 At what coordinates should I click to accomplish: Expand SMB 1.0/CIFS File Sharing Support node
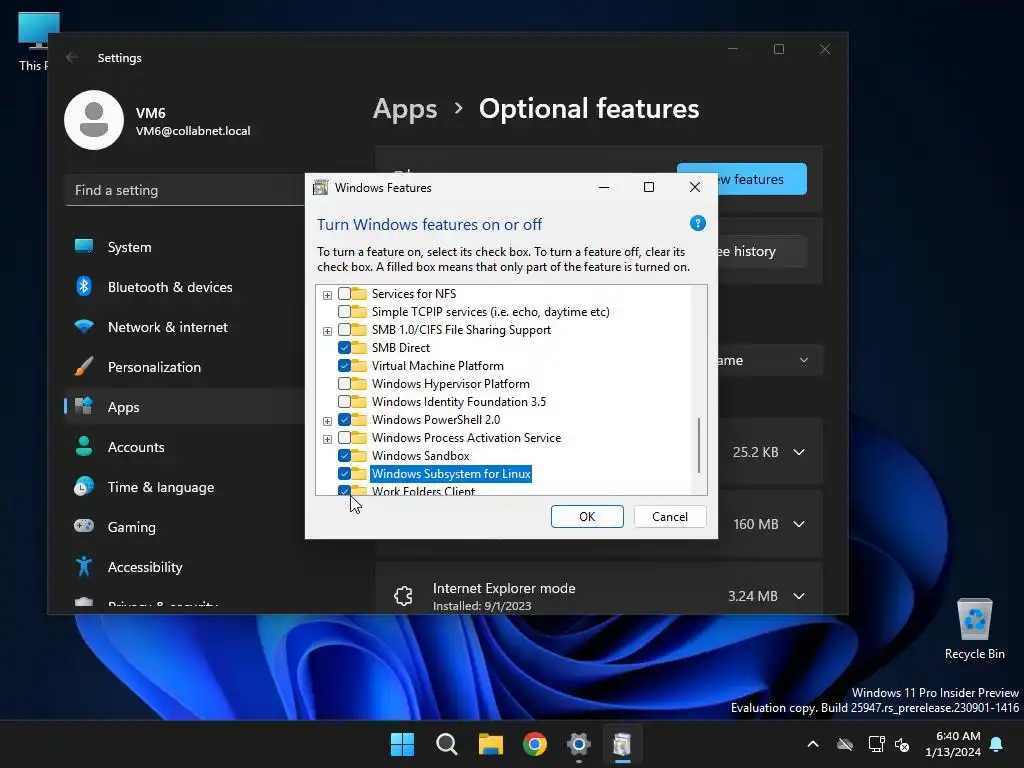(327, 331)
